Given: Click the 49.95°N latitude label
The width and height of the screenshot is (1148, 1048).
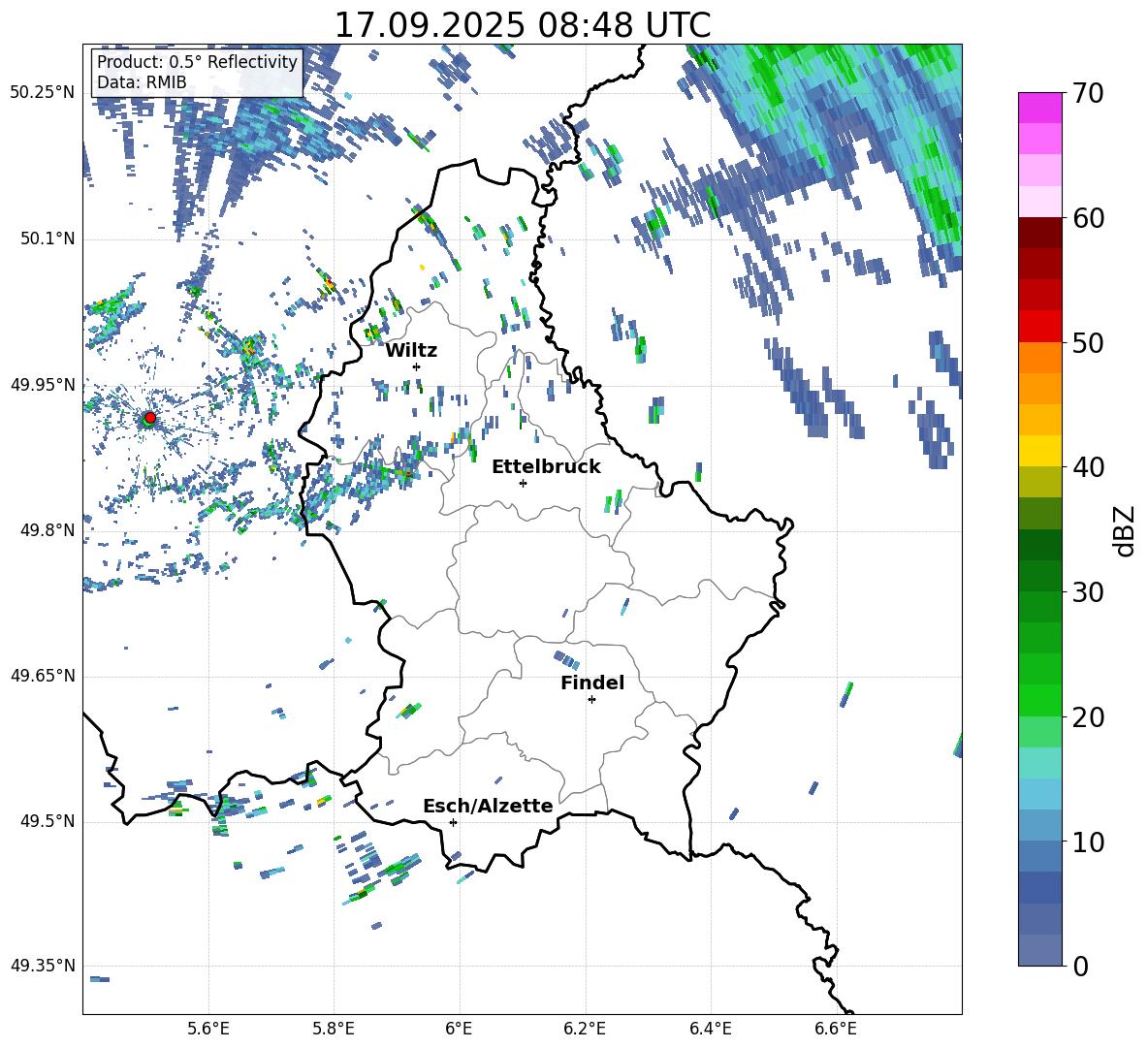Looking at the screenshot, I should (43, 385).
